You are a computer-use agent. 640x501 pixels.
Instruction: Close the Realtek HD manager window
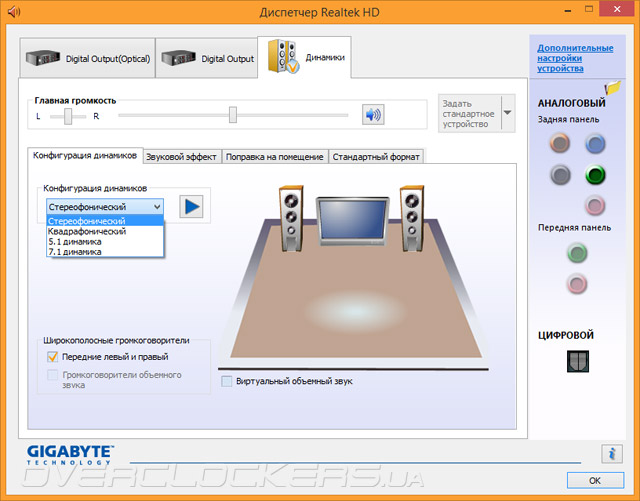[x=617, y=9]
